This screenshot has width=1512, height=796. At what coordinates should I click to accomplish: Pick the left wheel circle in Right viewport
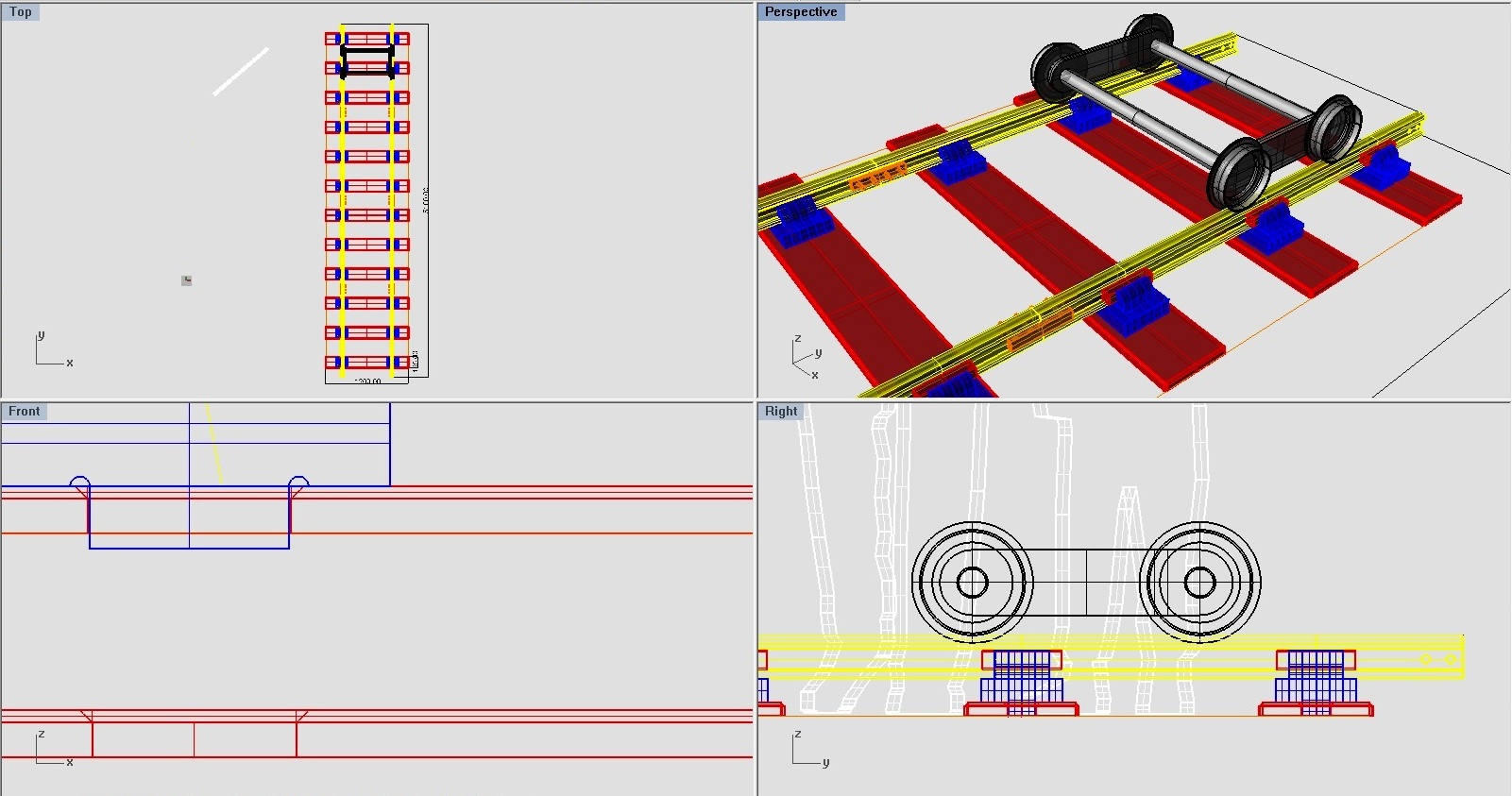click(x=972, y=583)
